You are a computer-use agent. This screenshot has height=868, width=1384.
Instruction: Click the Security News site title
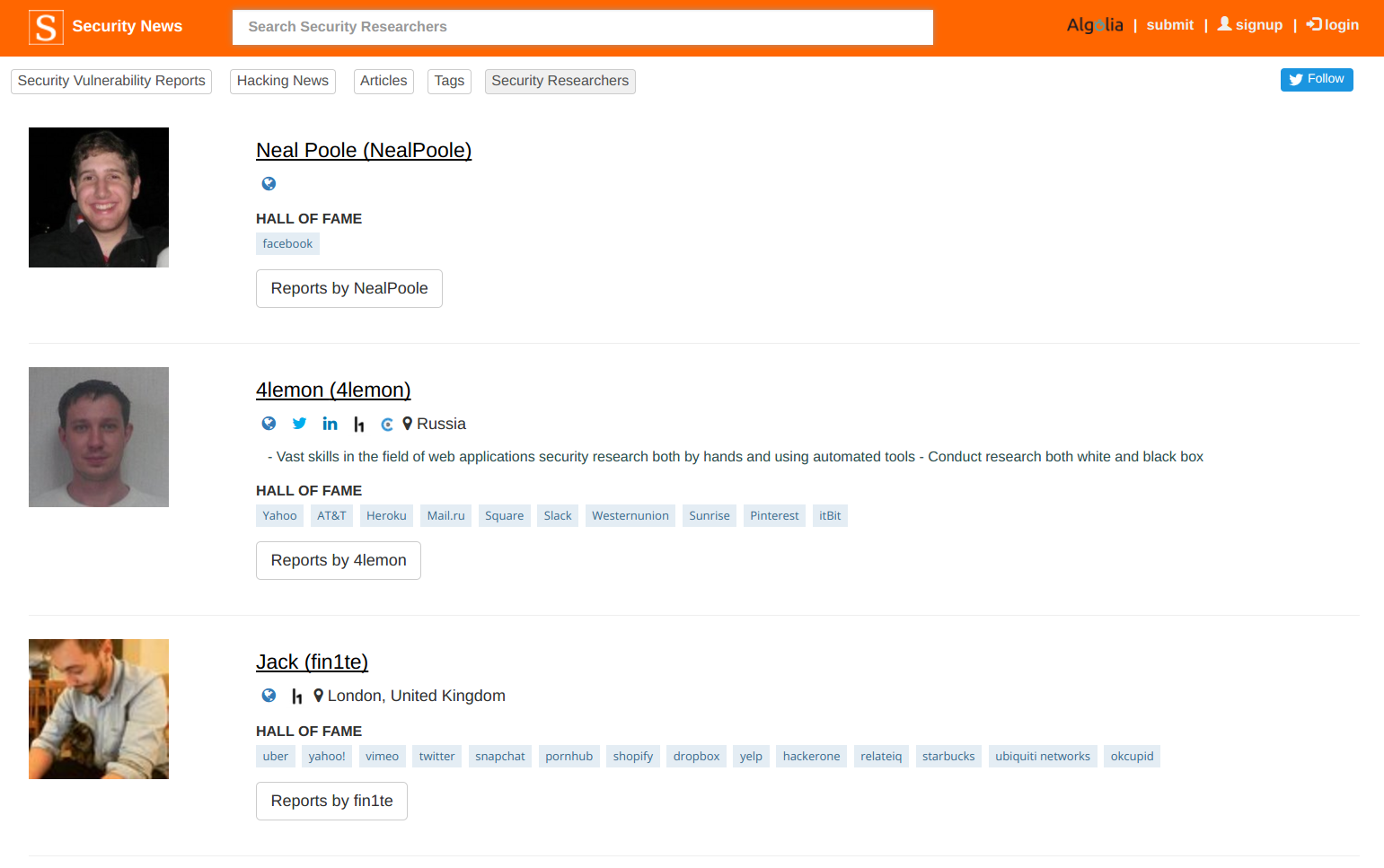tap(127, 27)
